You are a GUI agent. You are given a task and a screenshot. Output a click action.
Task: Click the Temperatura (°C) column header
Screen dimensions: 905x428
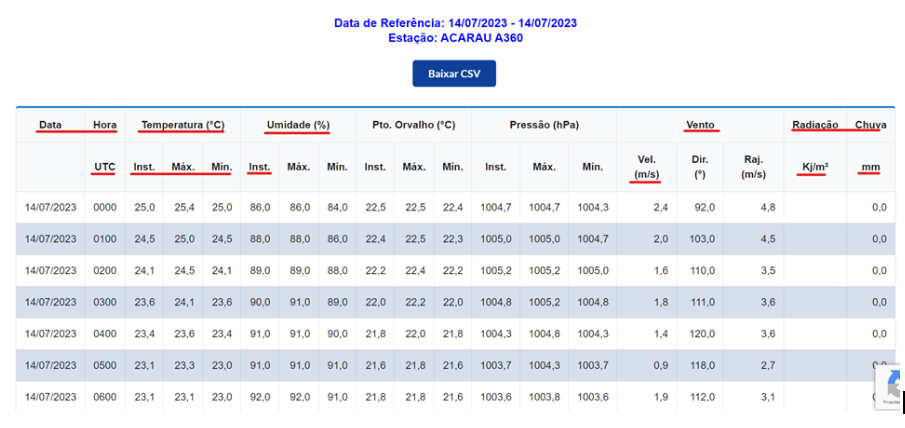coord(183,125)
